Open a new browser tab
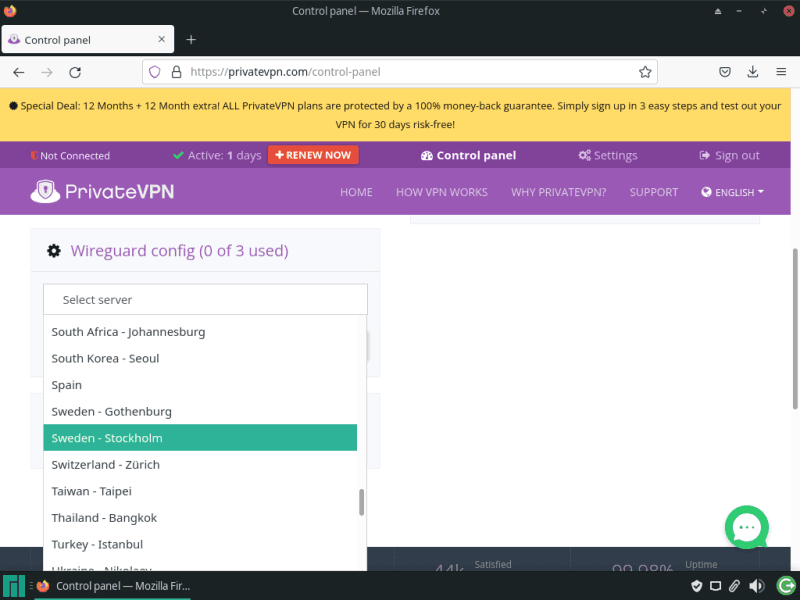Viewport: 800px width, 600px height. tap(191, 39)
